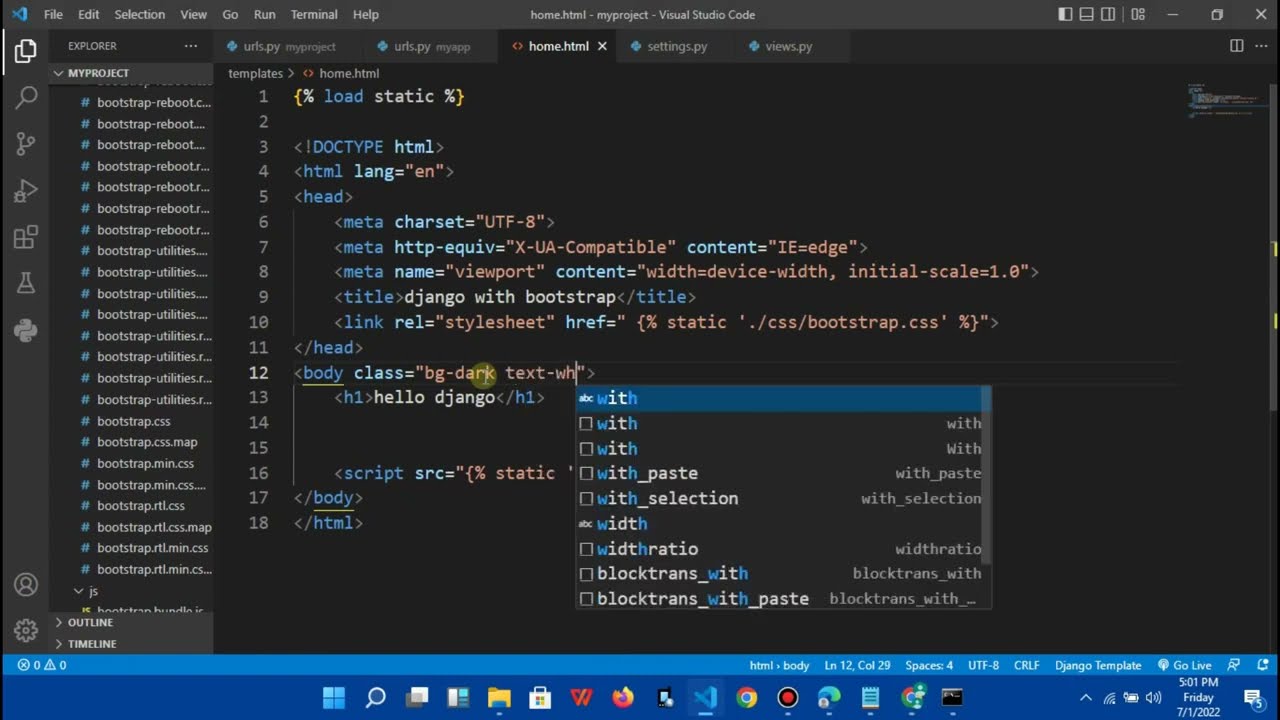Open Selection menu

click(x=139, y=14)
